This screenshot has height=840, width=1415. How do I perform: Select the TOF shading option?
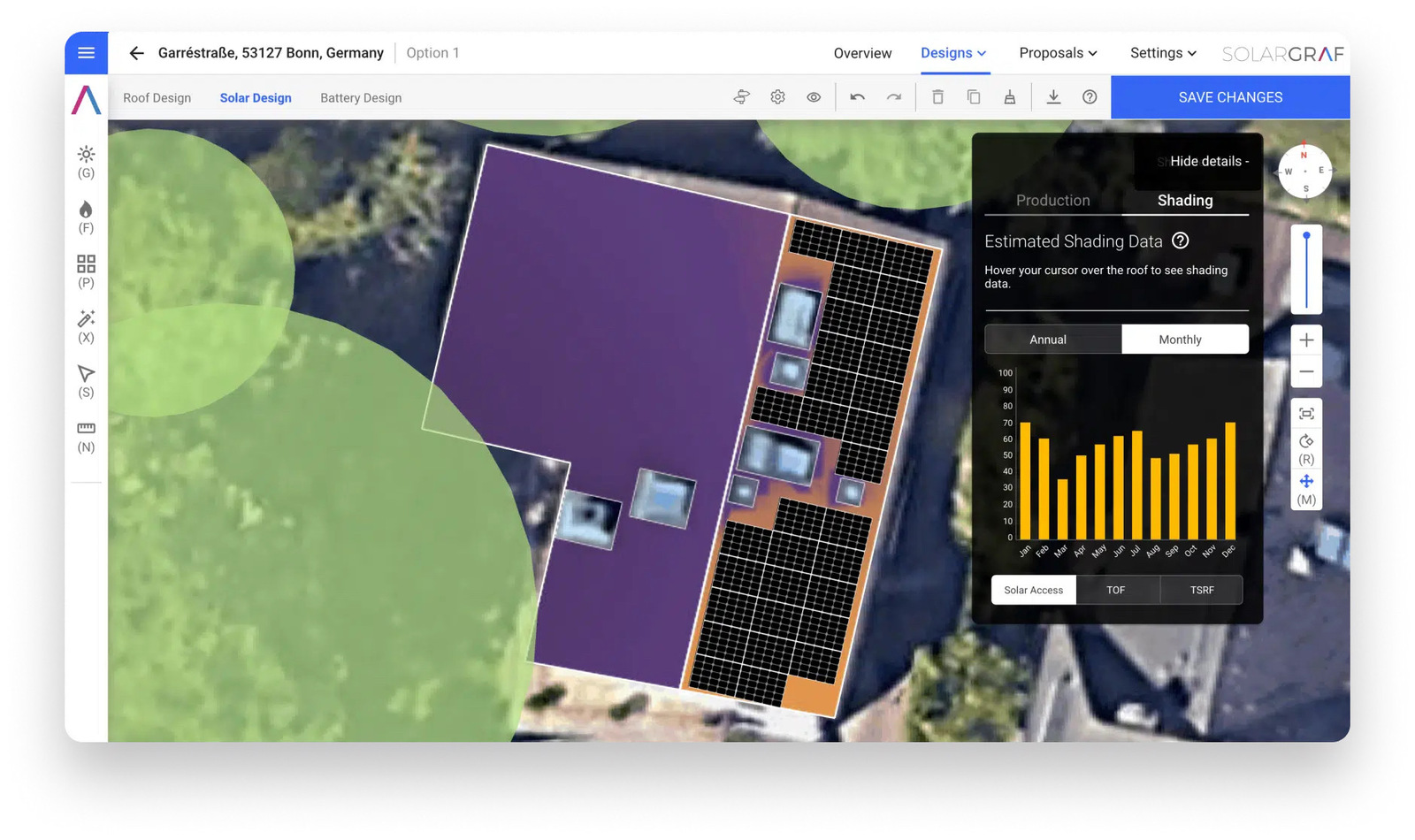[1116, 590]
